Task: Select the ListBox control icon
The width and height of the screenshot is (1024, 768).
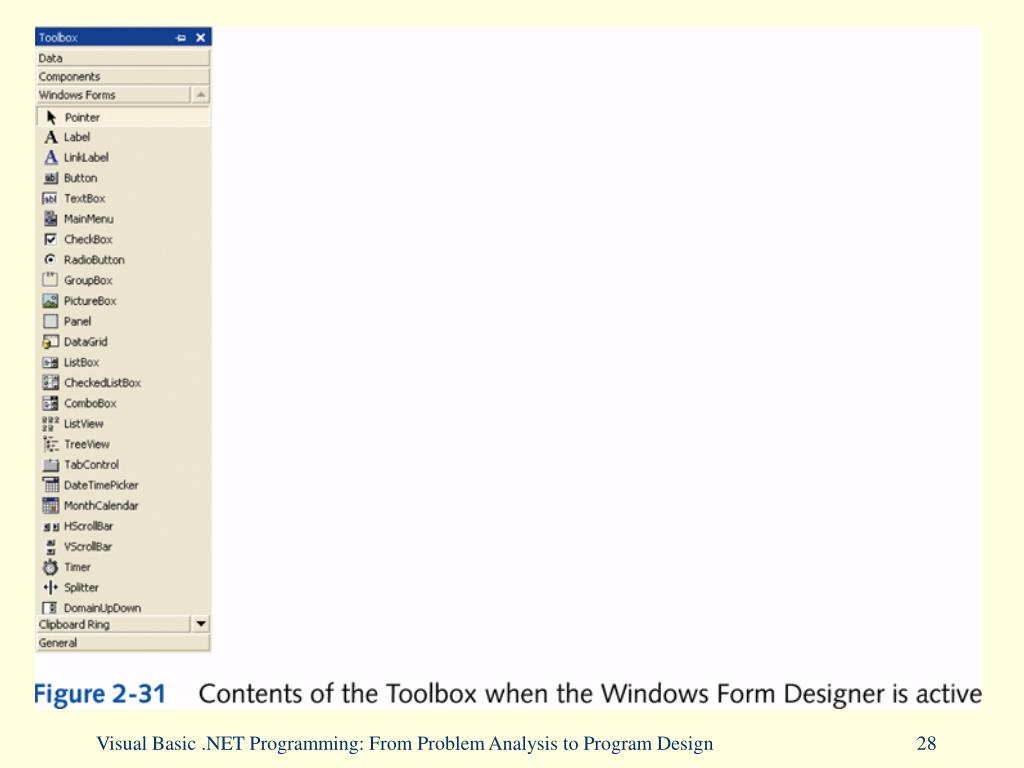Action: (50, 362)
